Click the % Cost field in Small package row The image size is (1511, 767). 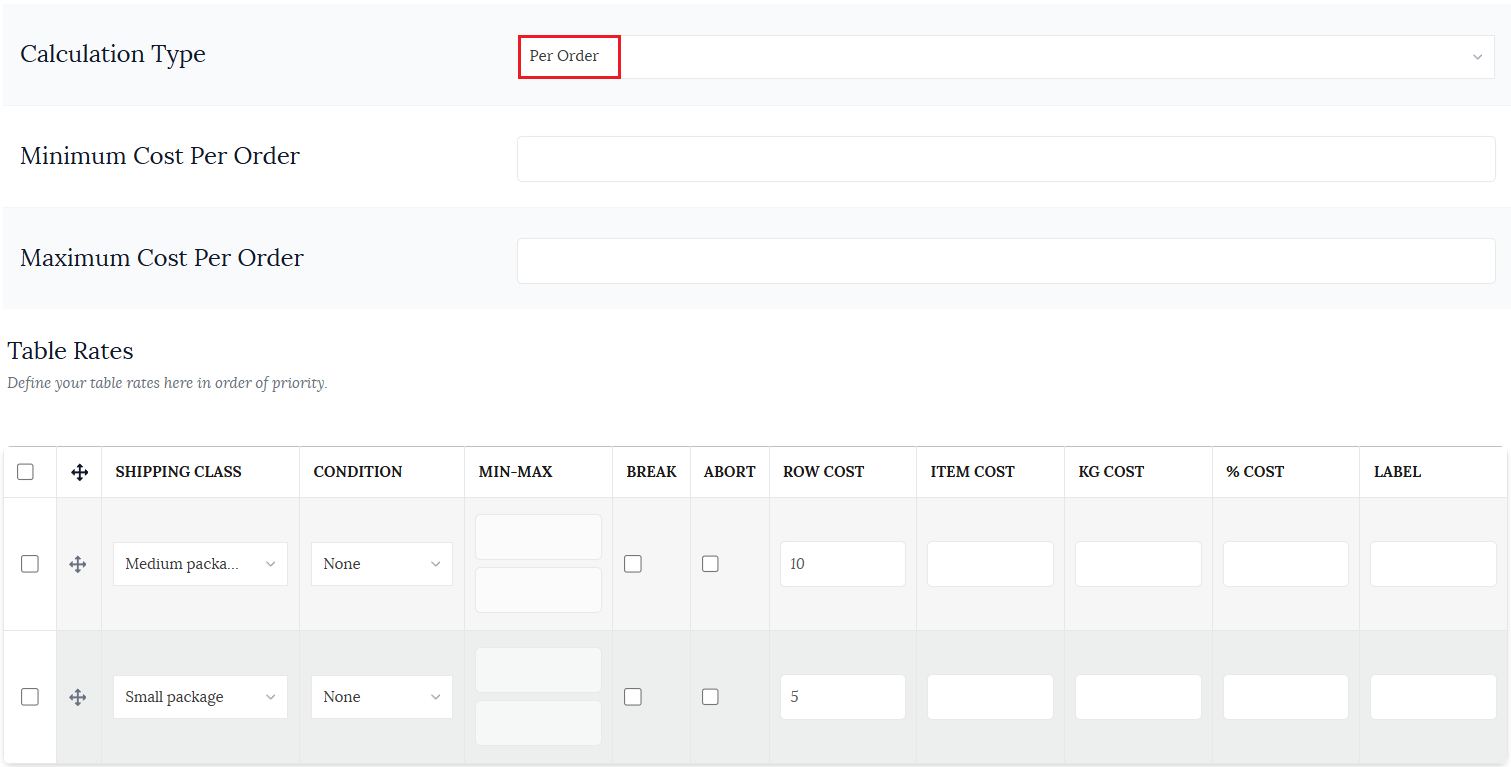click(1286, 697)
